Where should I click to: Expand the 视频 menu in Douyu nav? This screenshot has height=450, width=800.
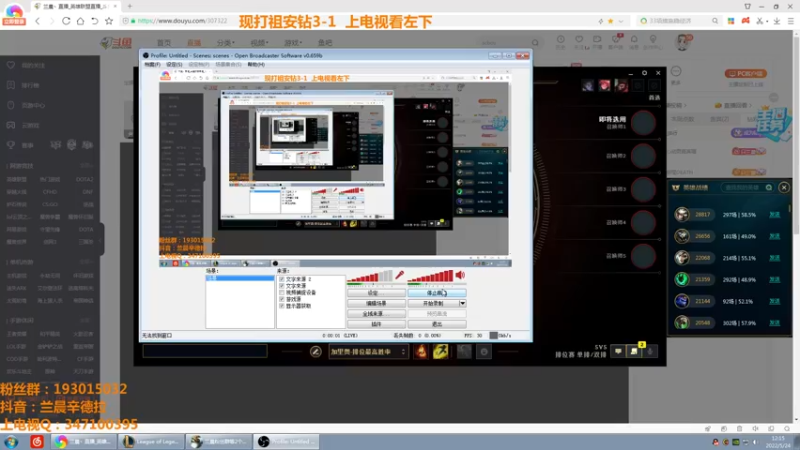pyautogui.click(x=259, y=43)
